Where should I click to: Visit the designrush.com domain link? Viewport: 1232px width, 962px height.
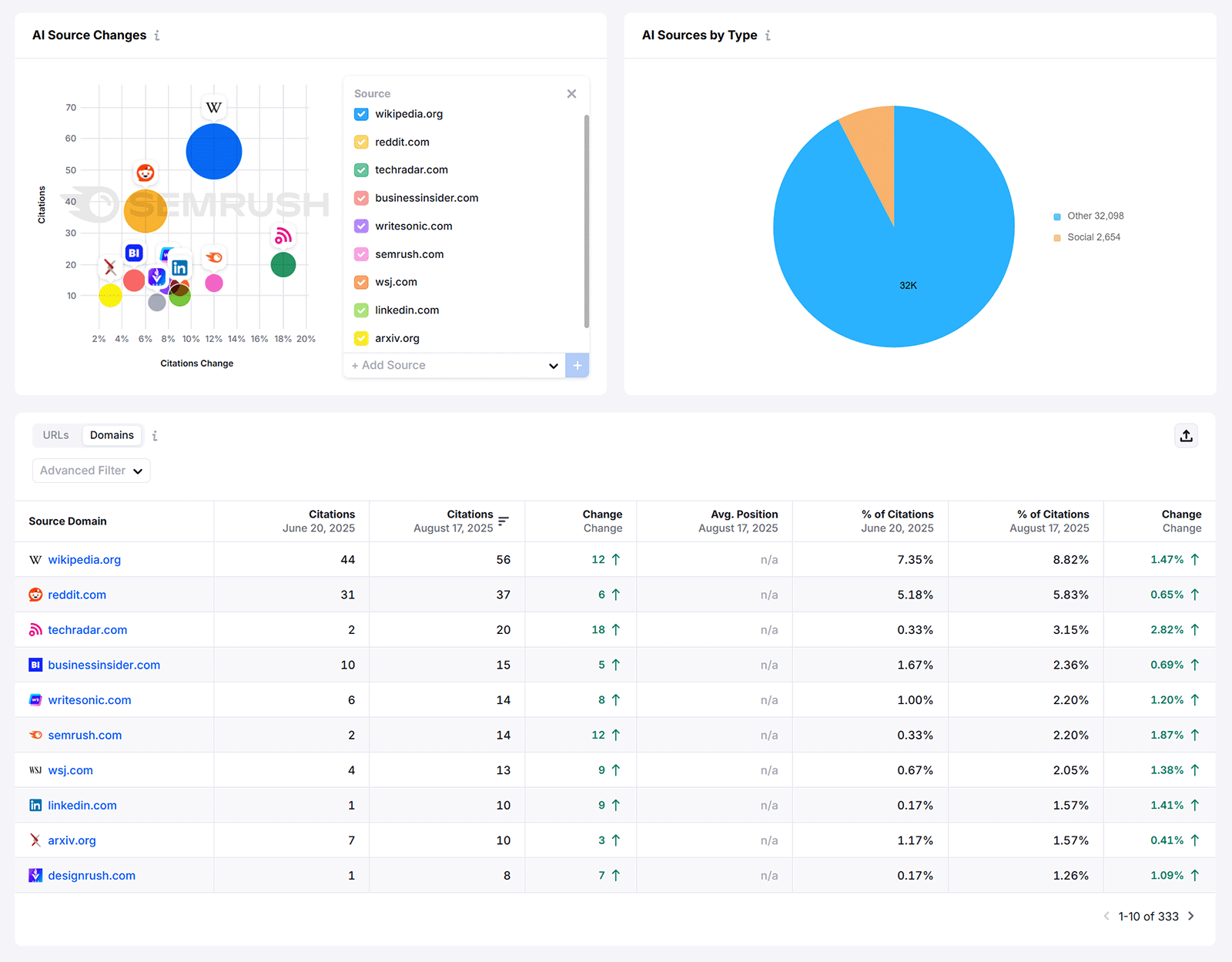(x=91, y=875)
